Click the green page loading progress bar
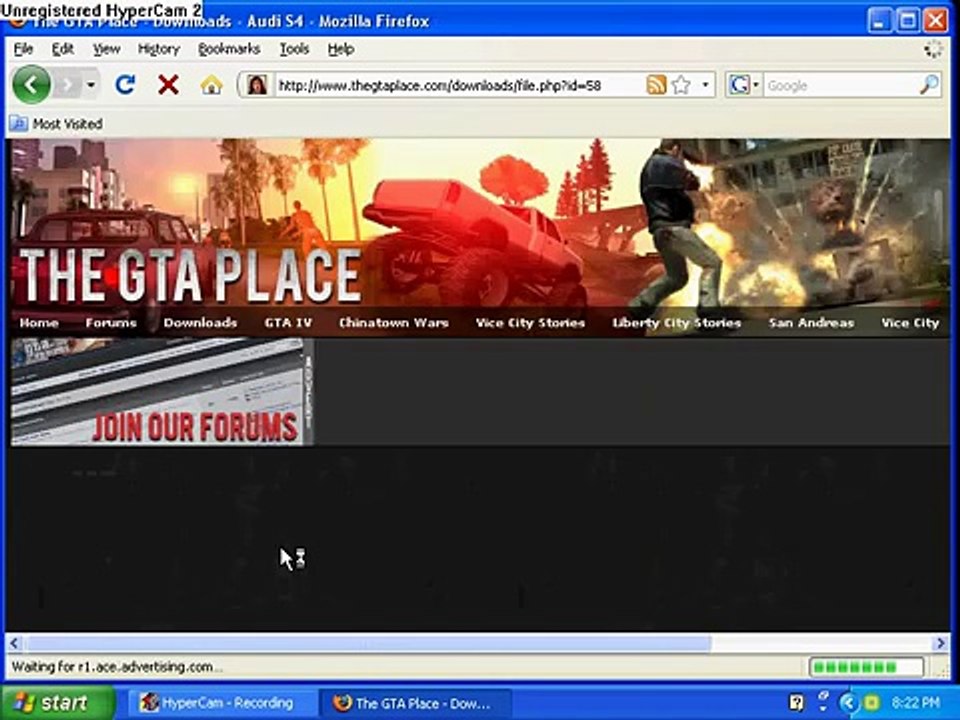 click(866, 667)
